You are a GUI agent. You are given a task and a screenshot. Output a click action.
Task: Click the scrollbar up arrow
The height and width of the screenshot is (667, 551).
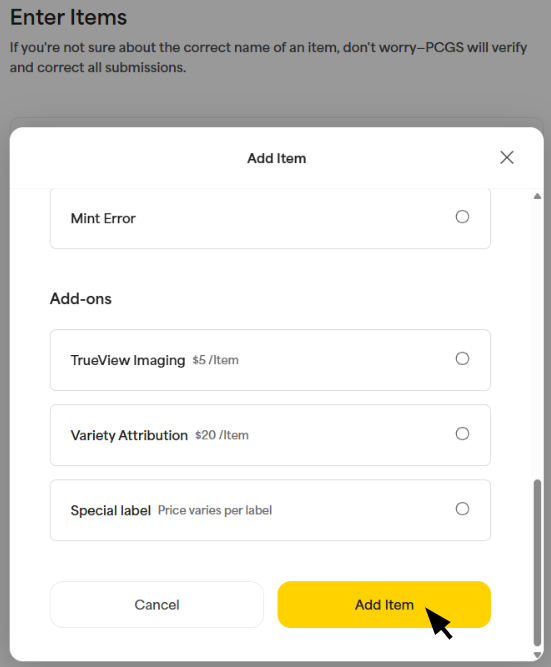(x=537, y=196)
